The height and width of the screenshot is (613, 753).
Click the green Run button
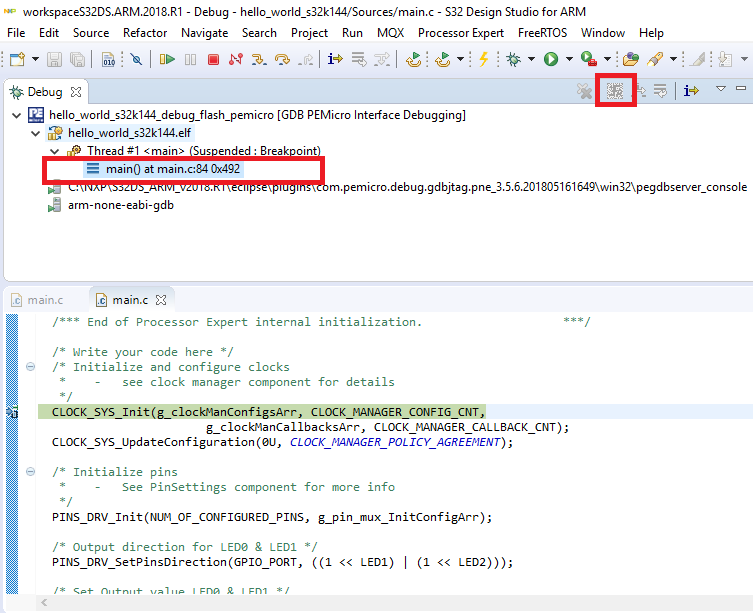point(551,59)
